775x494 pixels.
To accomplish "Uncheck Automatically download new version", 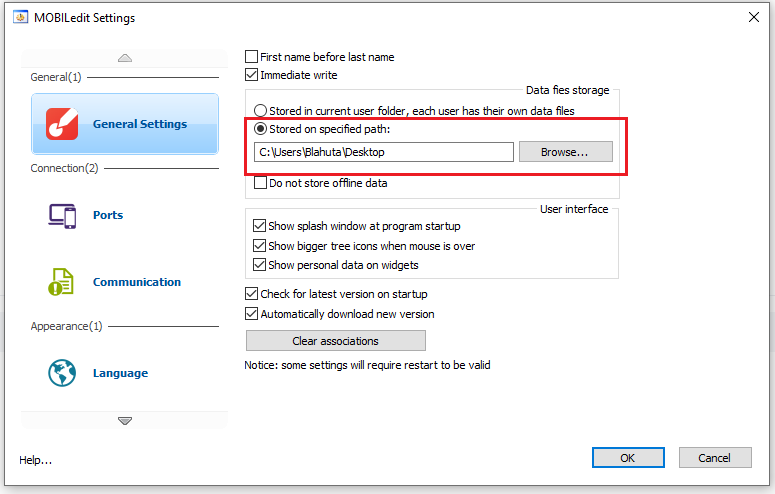I will tap(252, 314).
